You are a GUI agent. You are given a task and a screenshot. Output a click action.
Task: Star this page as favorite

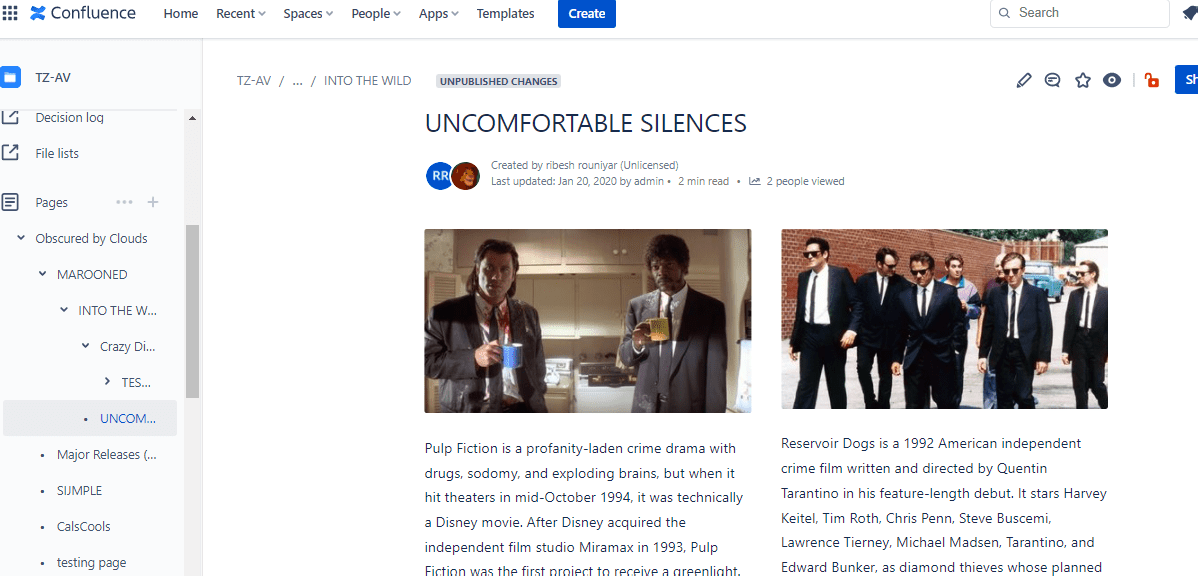point(1082,81)
